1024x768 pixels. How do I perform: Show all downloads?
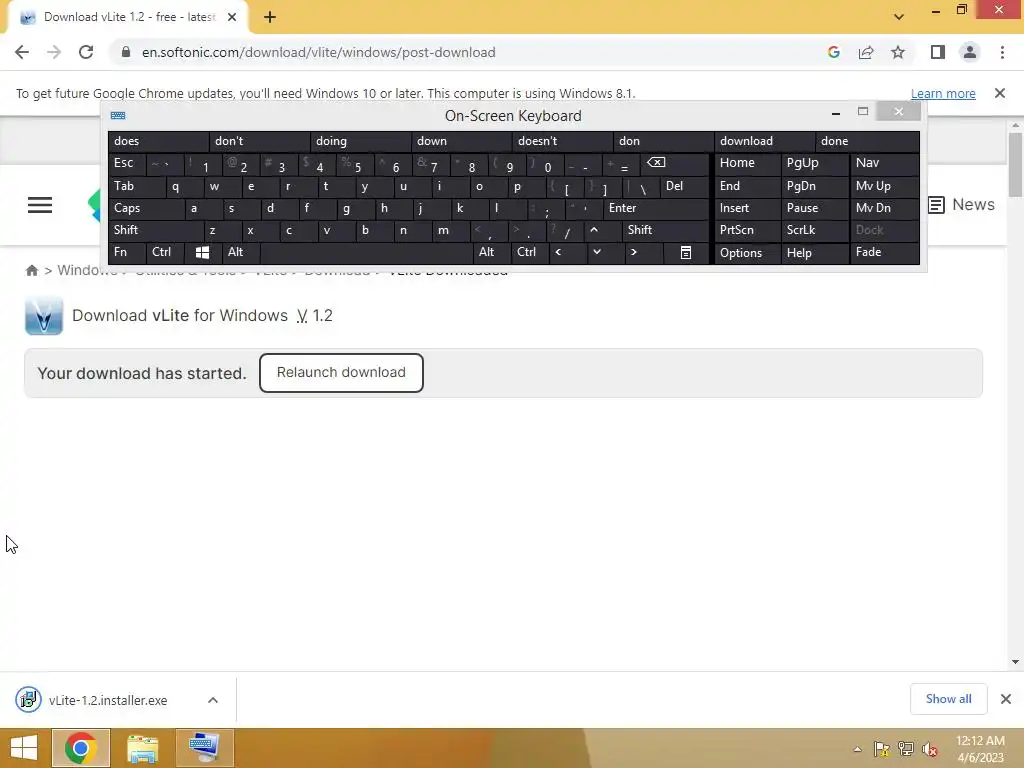tap(948, 699)
